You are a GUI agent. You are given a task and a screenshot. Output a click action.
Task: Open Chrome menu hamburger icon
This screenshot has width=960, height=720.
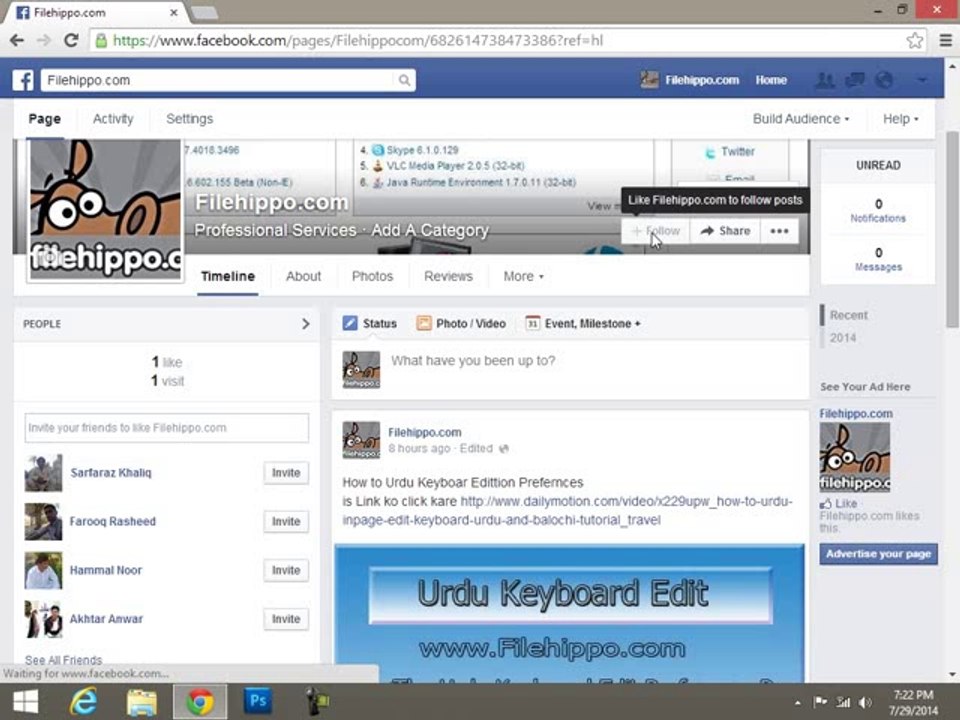(x=945, y=40)
